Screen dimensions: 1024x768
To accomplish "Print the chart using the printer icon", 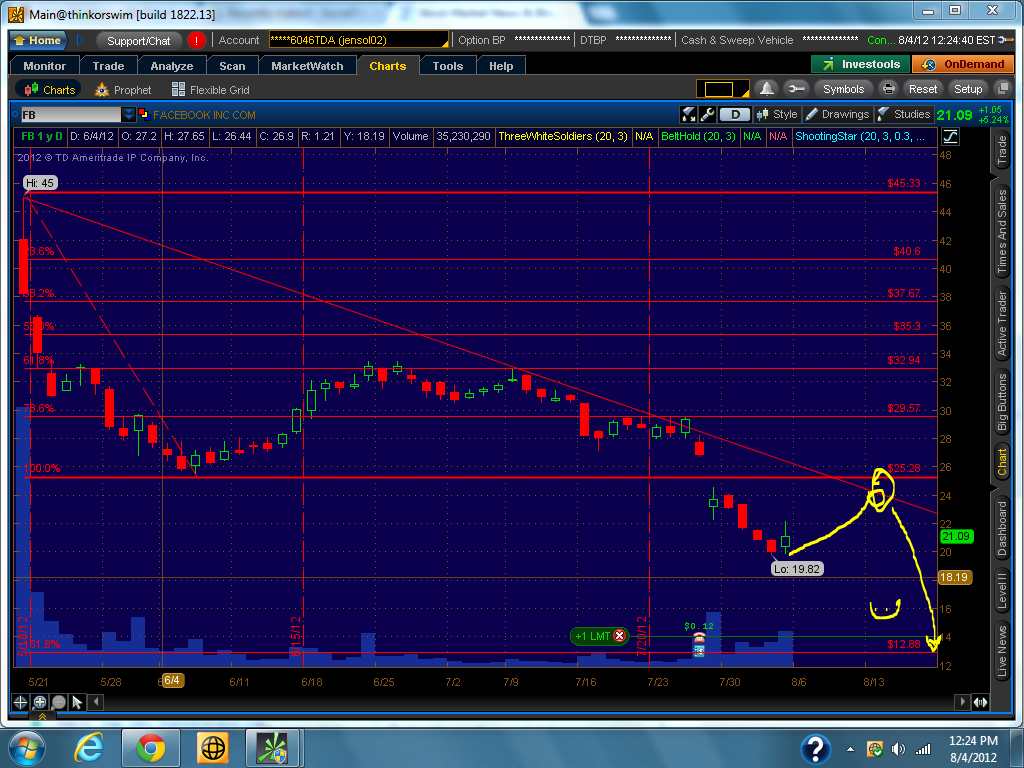I will click(888, 89).
